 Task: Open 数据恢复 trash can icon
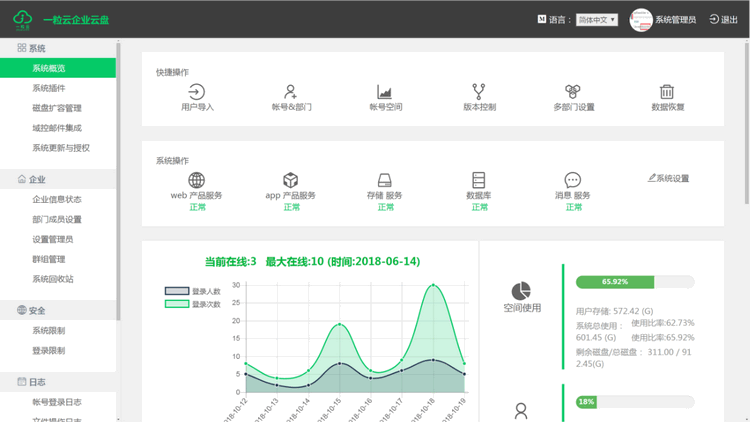point(667,92)
